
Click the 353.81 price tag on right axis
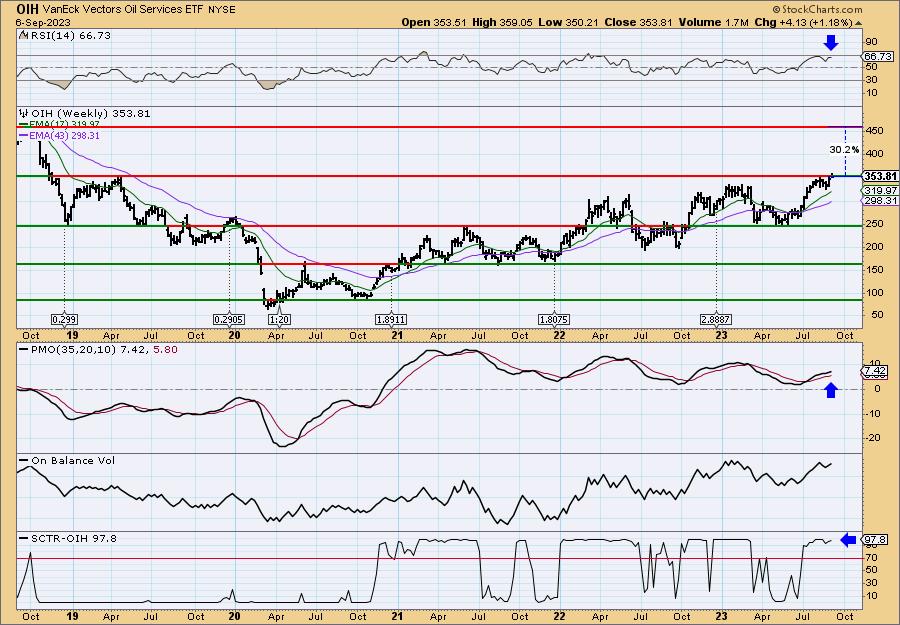[880, 176]
